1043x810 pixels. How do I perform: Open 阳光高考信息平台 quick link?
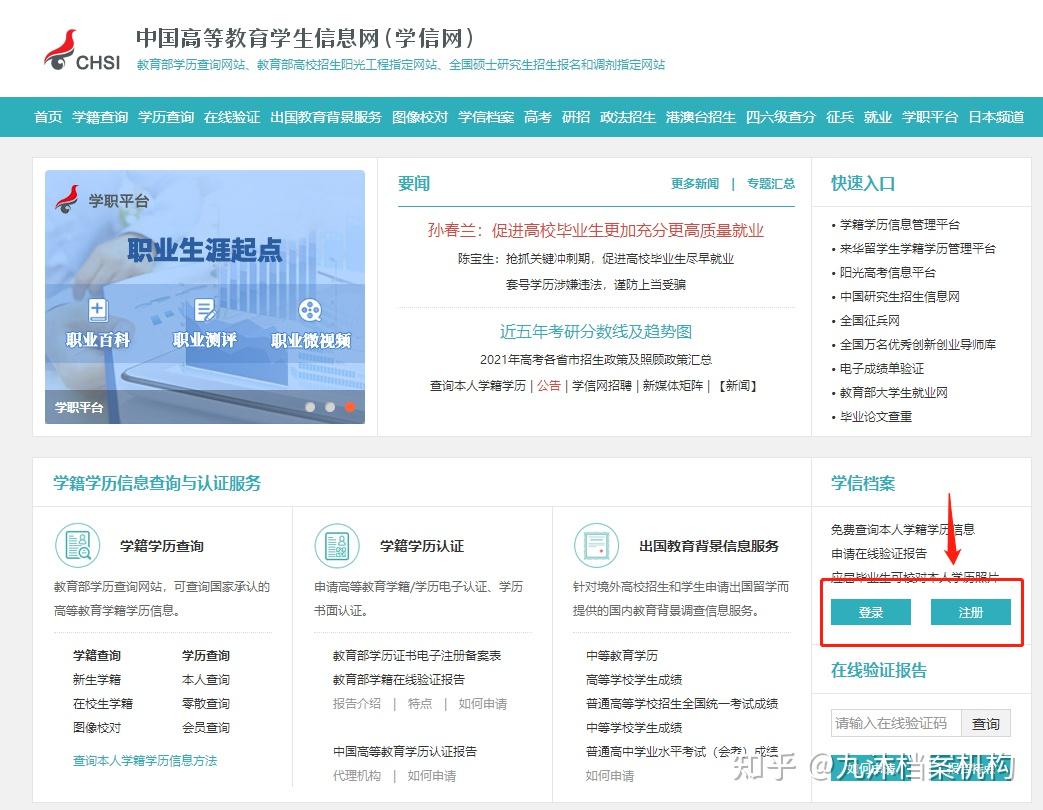pyautogui.click(x=887, y=273)
